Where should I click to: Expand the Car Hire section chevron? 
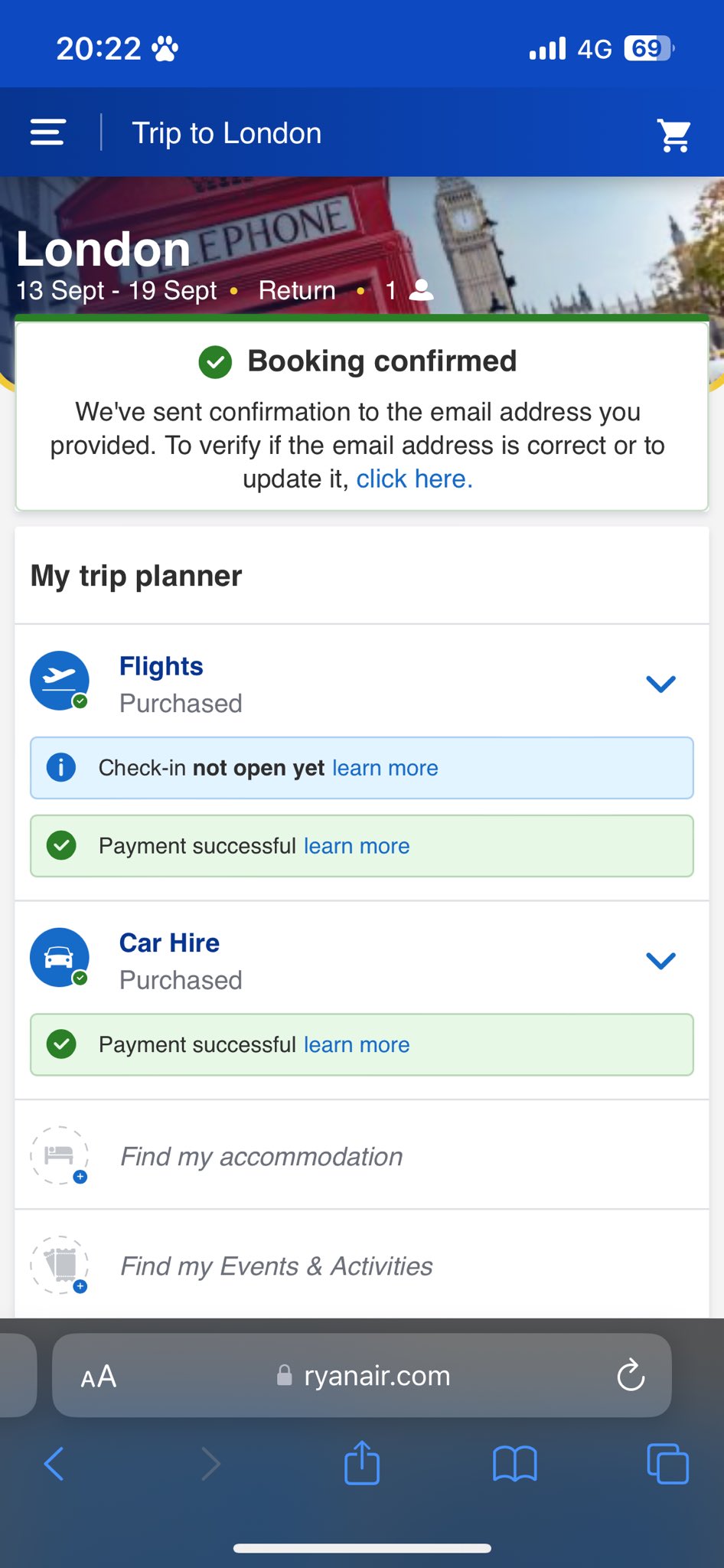660,960
